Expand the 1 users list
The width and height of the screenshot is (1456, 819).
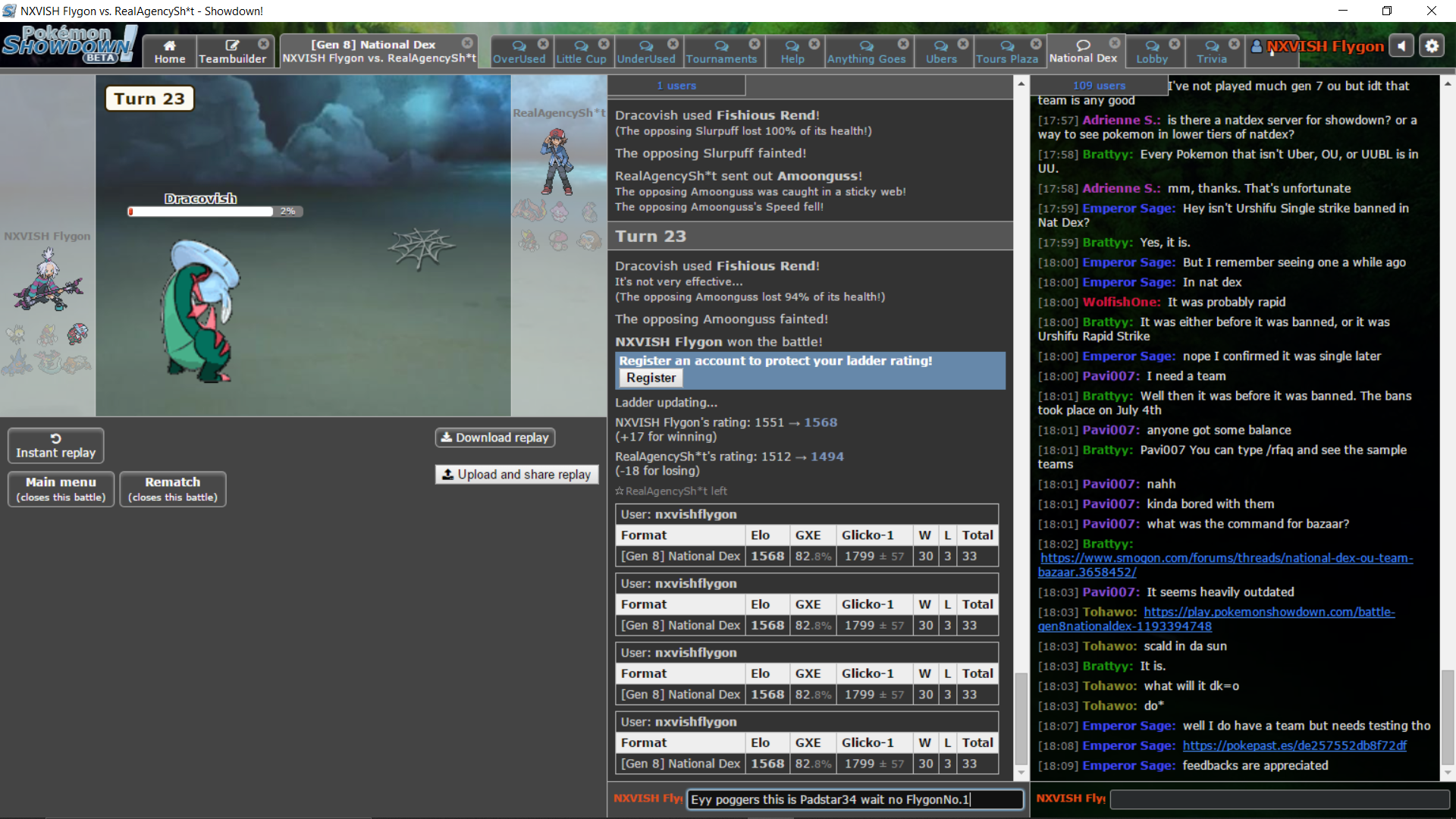tap(676, 85)
